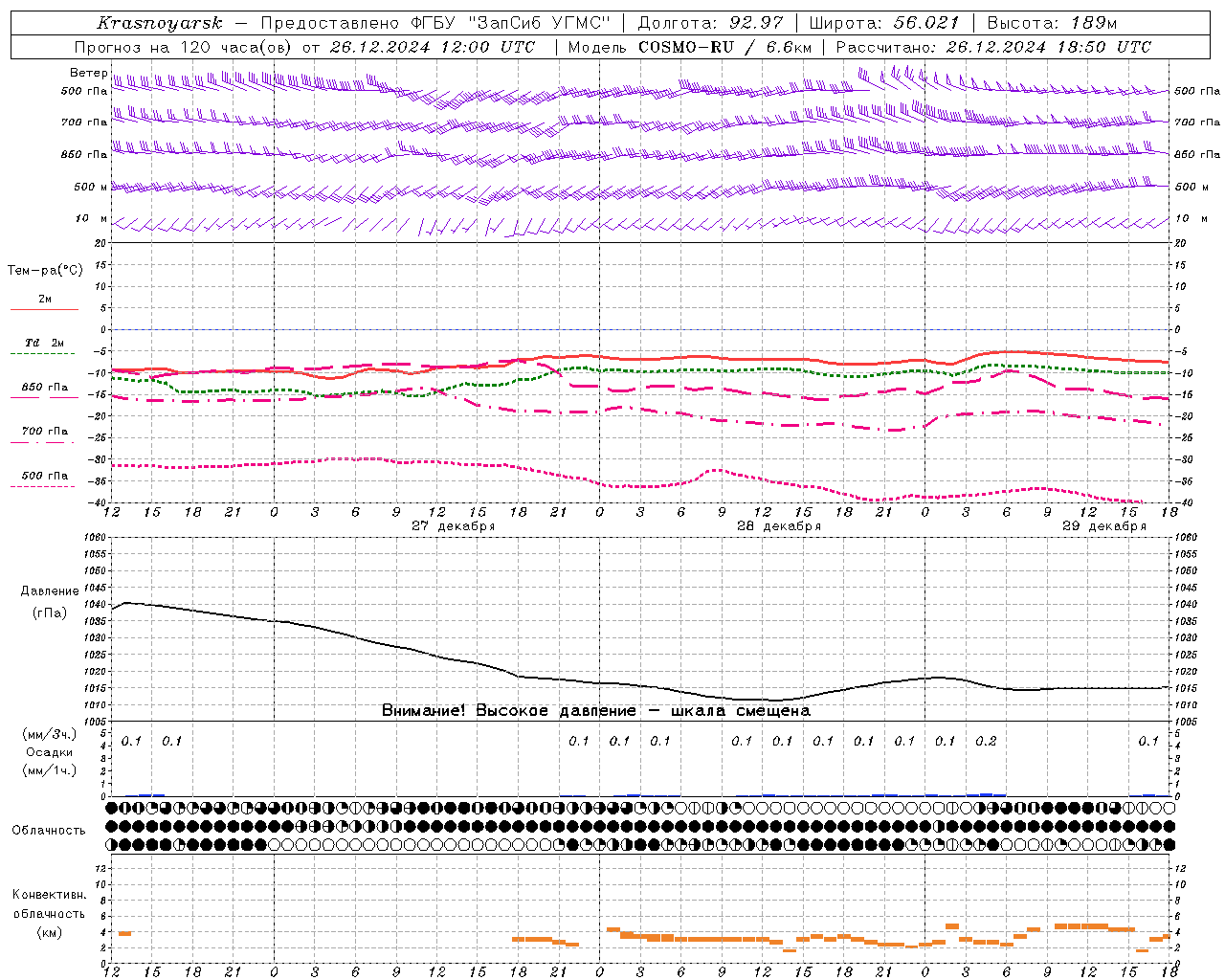Click the (мм/1ч.) precipitation unit label
The width and height of the screenshot is (1225, 980).
tap(49, 770)
